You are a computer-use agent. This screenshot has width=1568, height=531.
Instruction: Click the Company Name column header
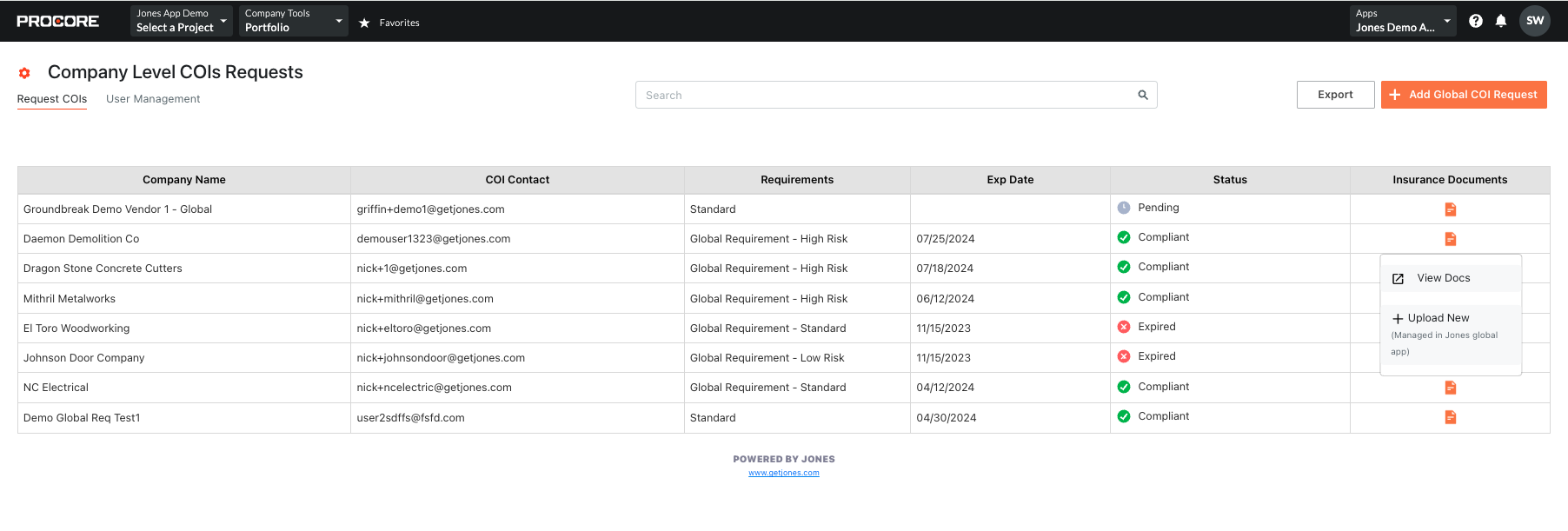(x=184, y=180)
